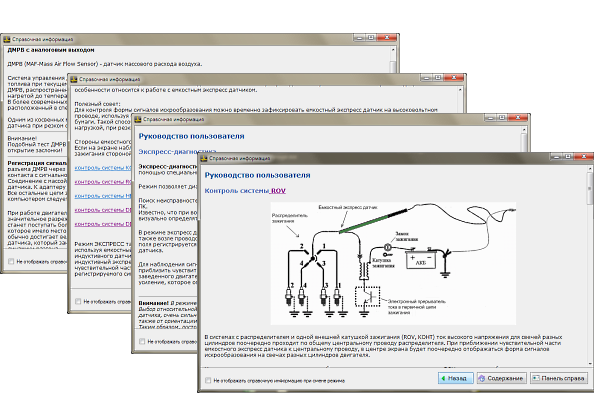Minimize the third help window

tap(490, 117)
